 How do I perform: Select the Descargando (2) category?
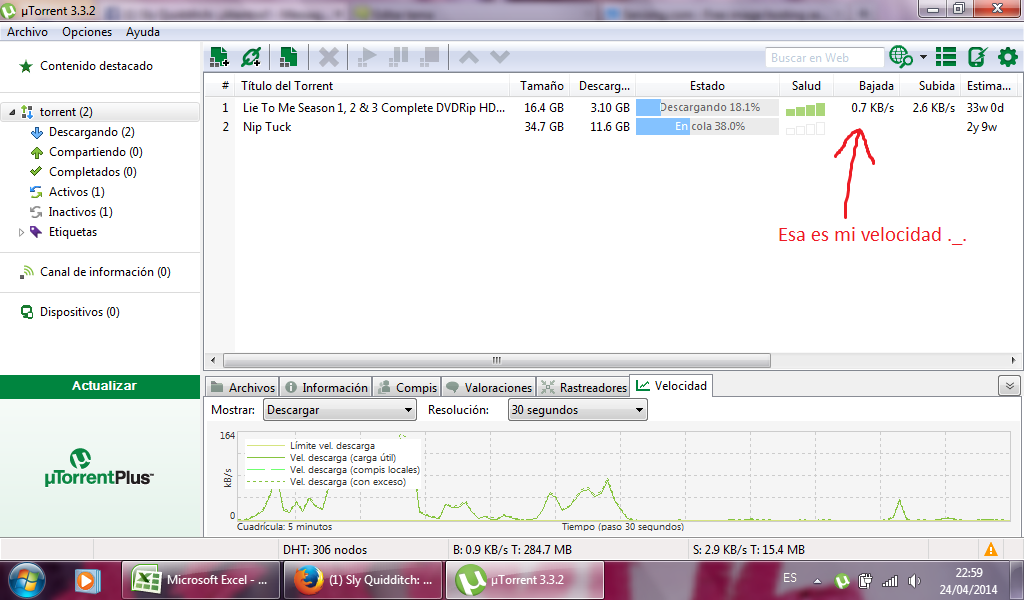pyautogui.click(x=91, y=132)
